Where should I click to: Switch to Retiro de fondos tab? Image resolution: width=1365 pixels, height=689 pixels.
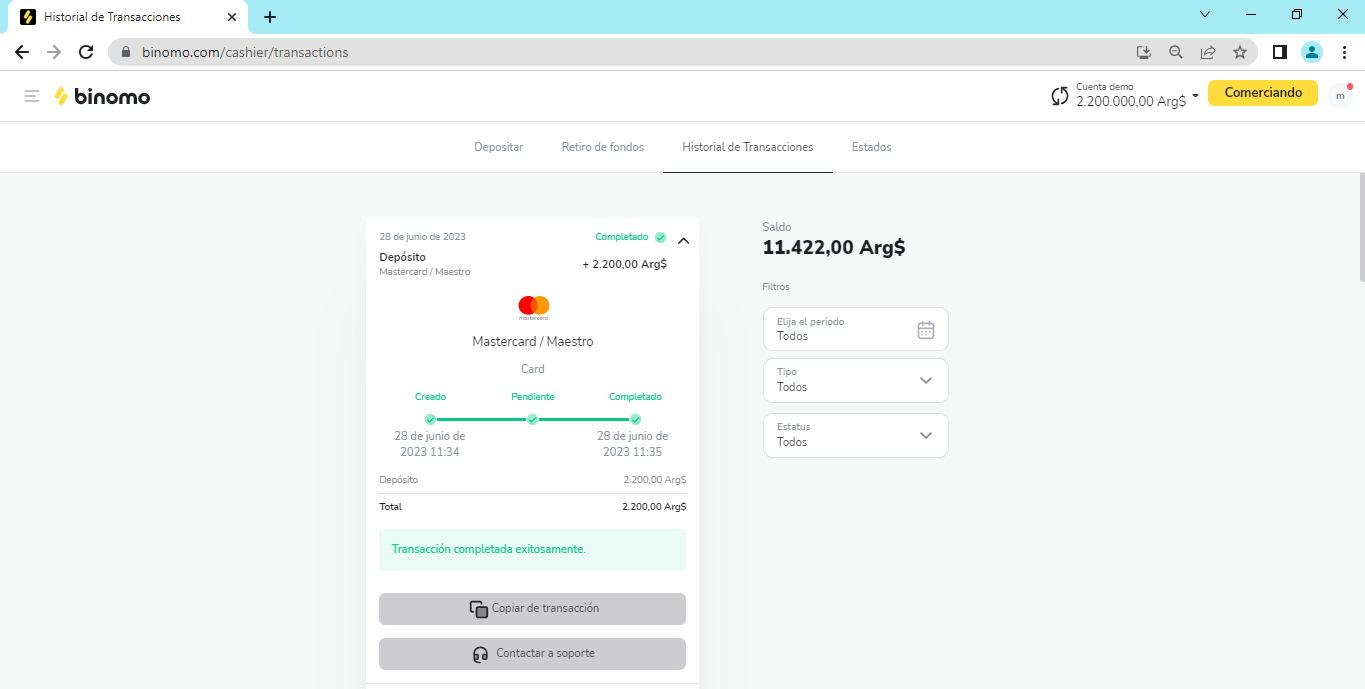(603, 147)
